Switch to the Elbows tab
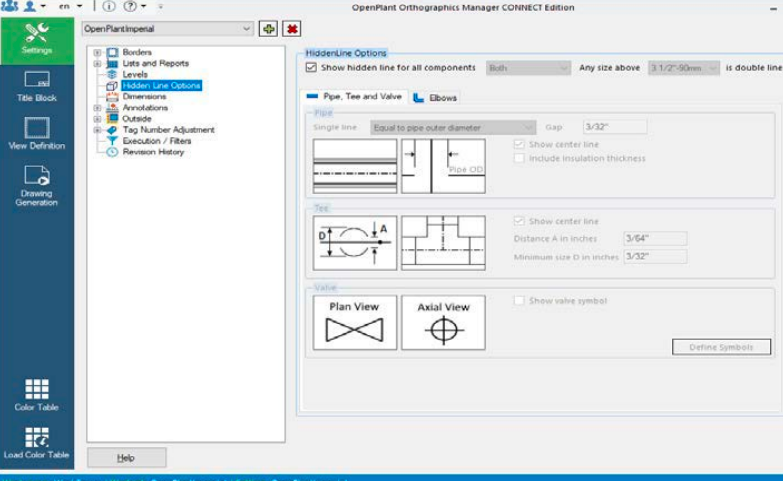The width and height of the screenshot is (783, 481). tap(435, 98)
